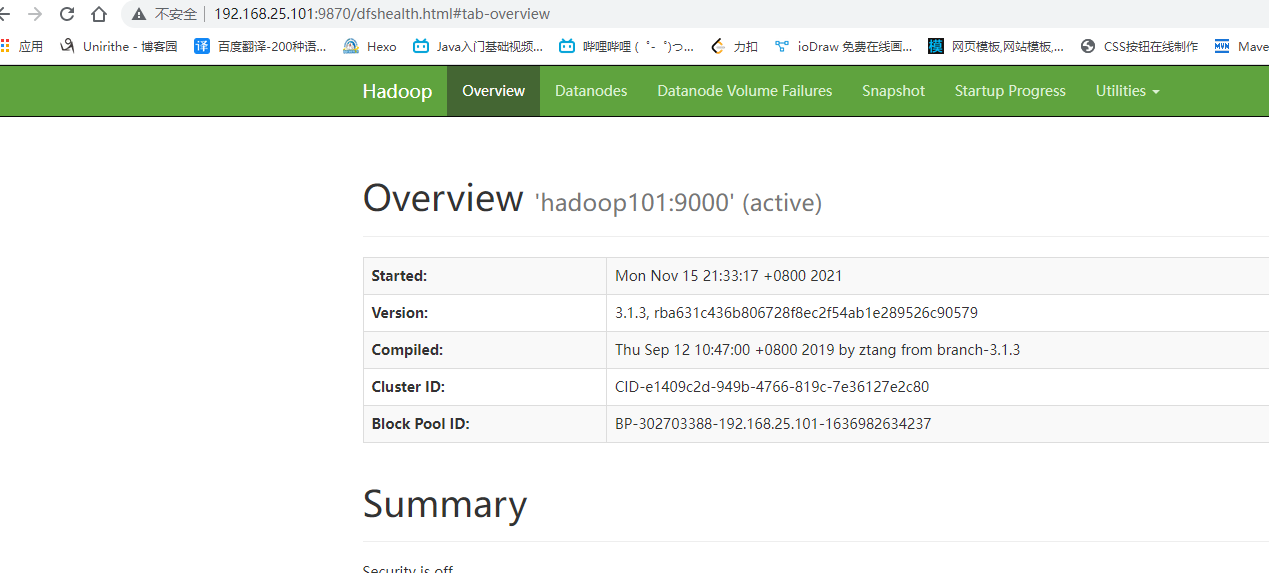This screenshot has height=573, width=1269.
Task: Open the 百度翻译 bookmark
Action: point(261,46)
